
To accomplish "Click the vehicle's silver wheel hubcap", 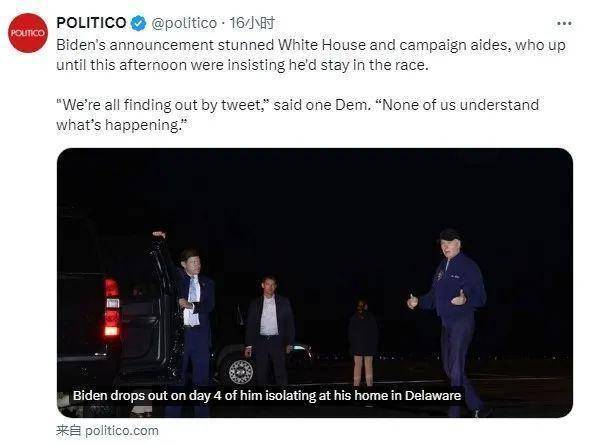I will 241,372.
